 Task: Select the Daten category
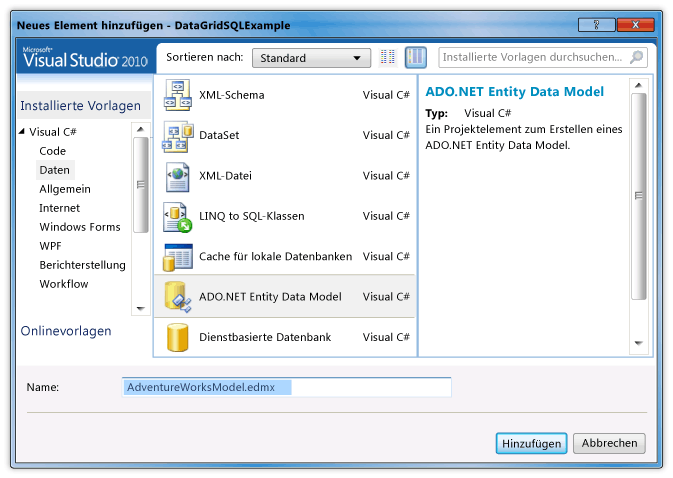point(55,170)
